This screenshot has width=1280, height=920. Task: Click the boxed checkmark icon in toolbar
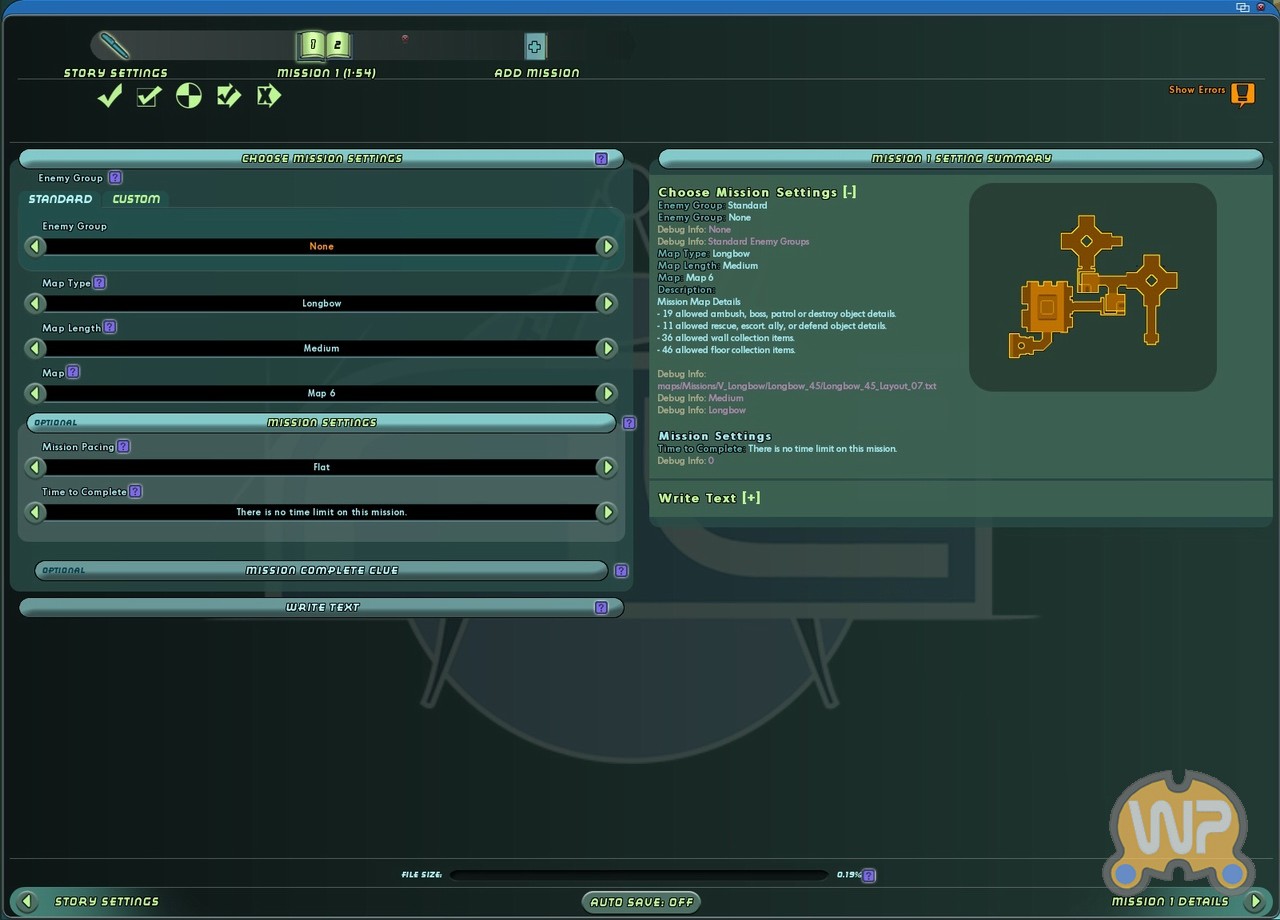point(149,96)
